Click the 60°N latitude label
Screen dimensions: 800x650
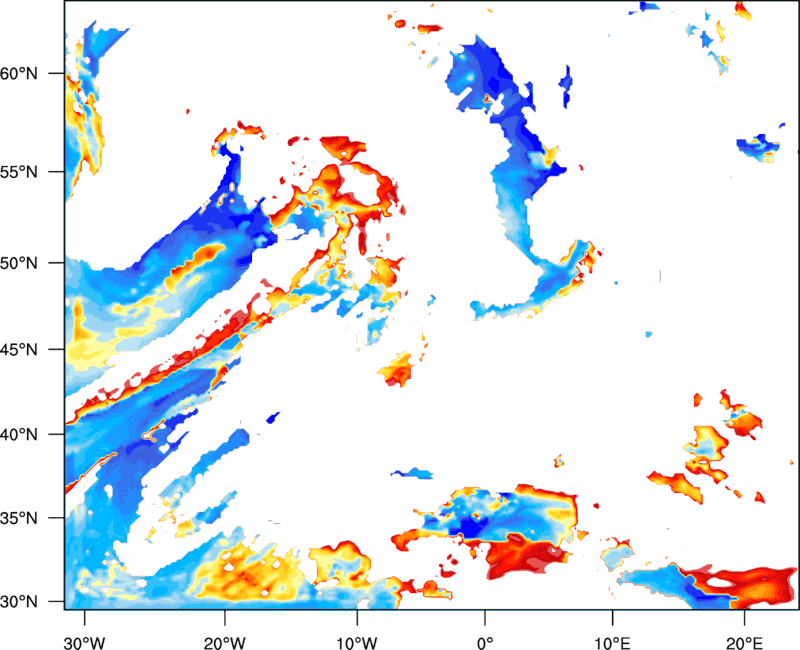19,73
